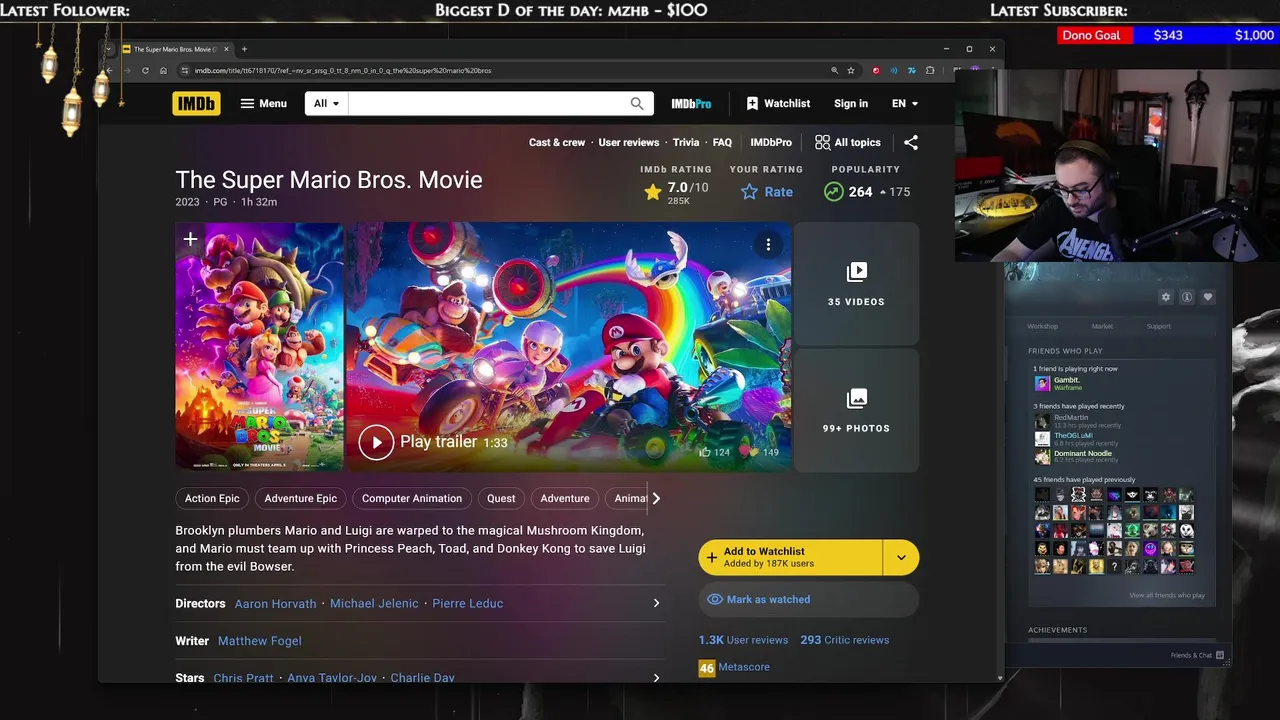Open director Pierre Leduc's page
The image size is (1280, 720).
point(467,604)
